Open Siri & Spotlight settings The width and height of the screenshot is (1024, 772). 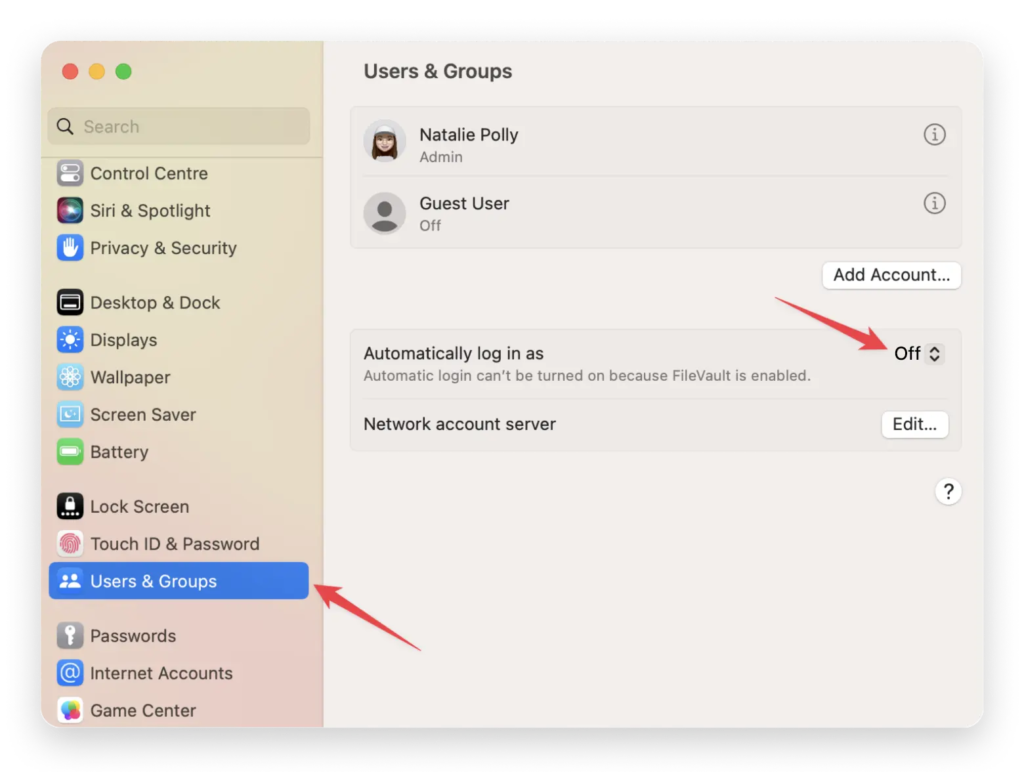point(178,210)
